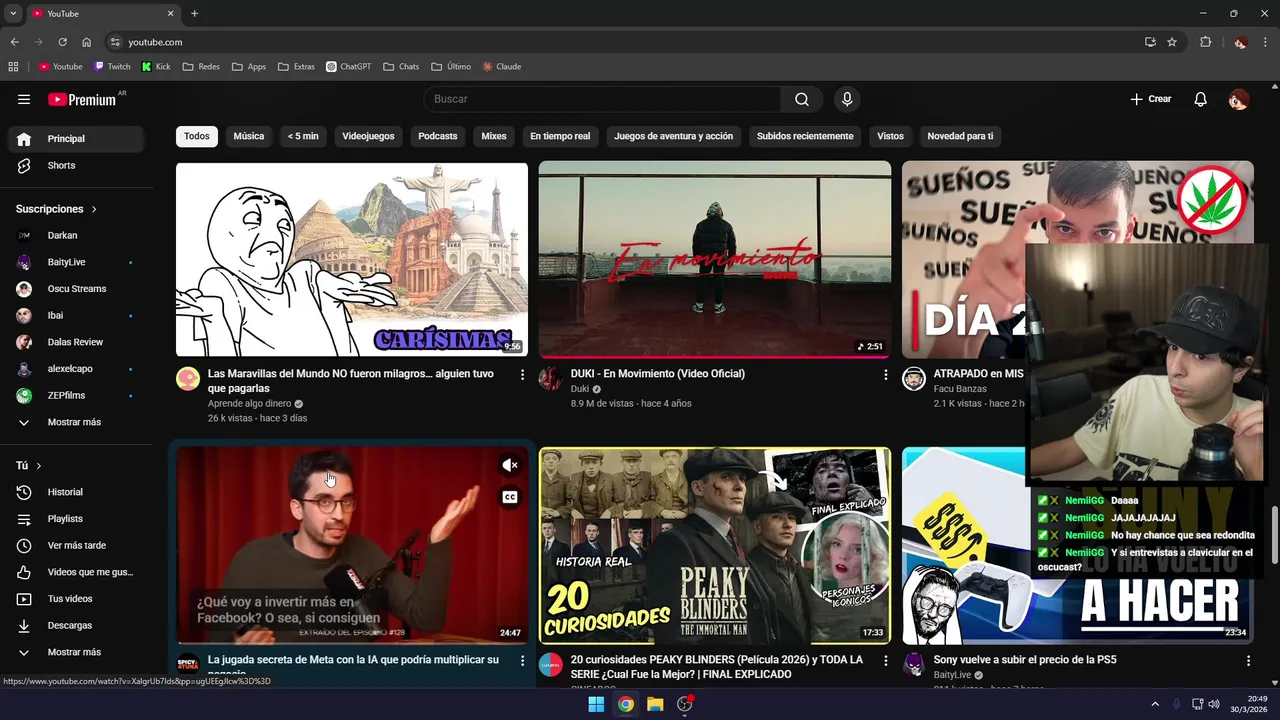Open Las Maravillas del Mundo thumbnail

(x=352, y=259)
